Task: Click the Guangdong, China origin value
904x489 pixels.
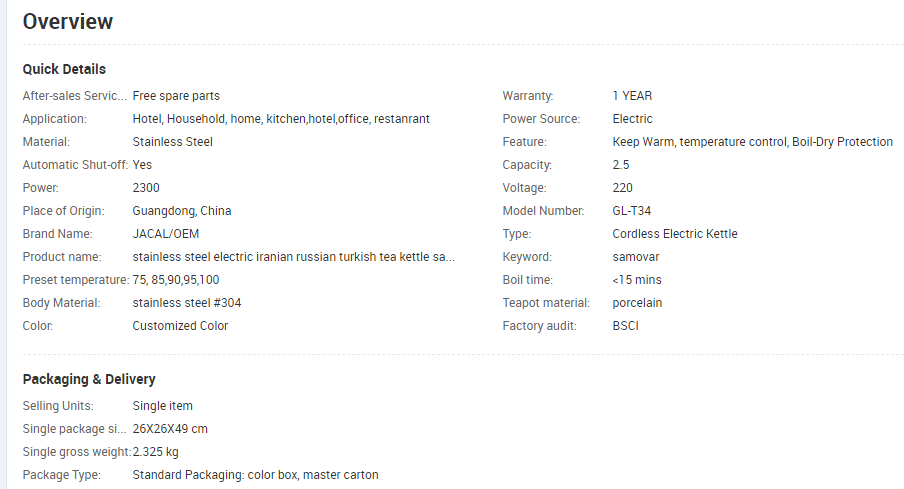Action: click(x=182, y=211)
